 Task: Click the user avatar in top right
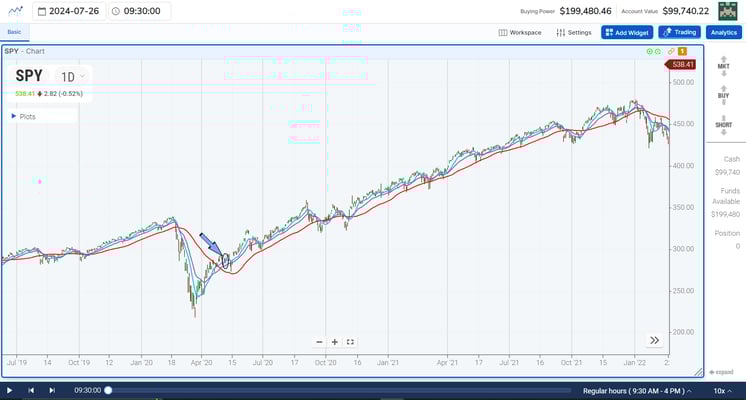727,11
